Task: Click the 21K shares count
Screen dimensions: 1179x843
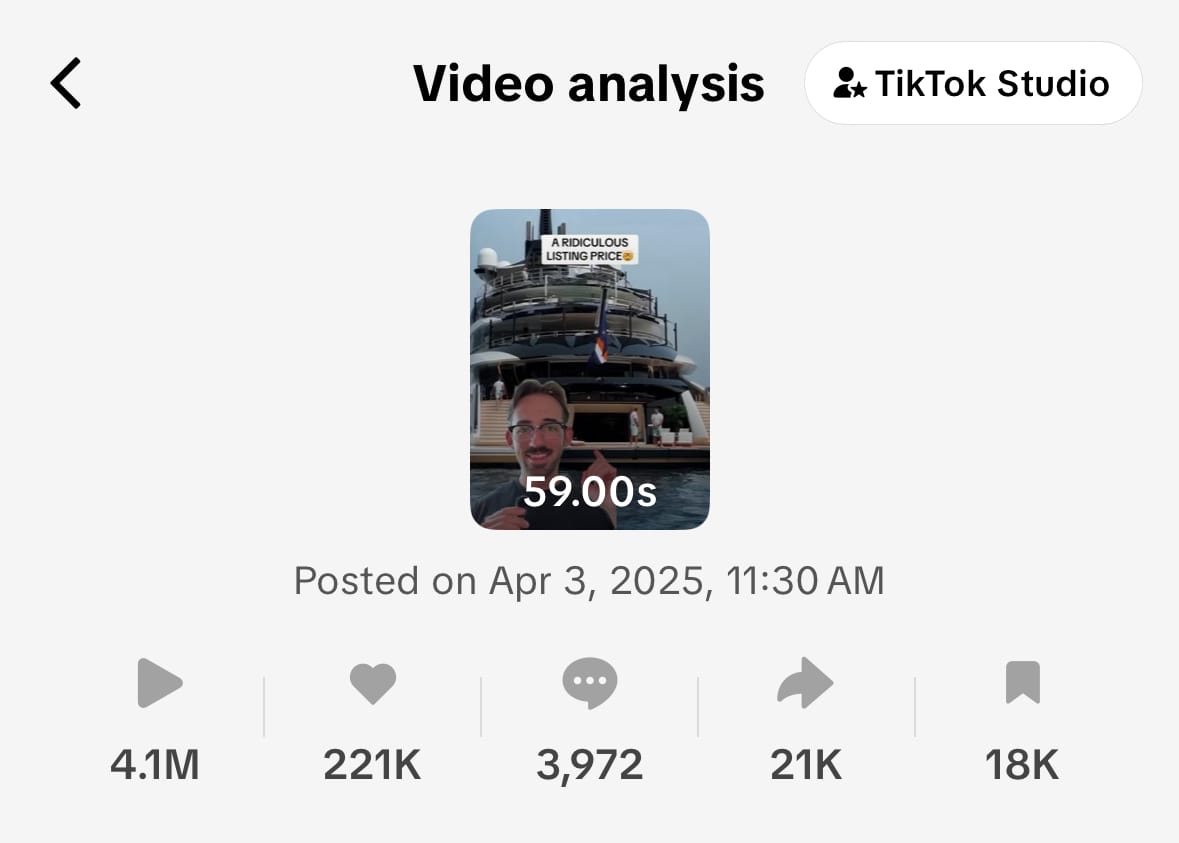Action: point(806,764)
